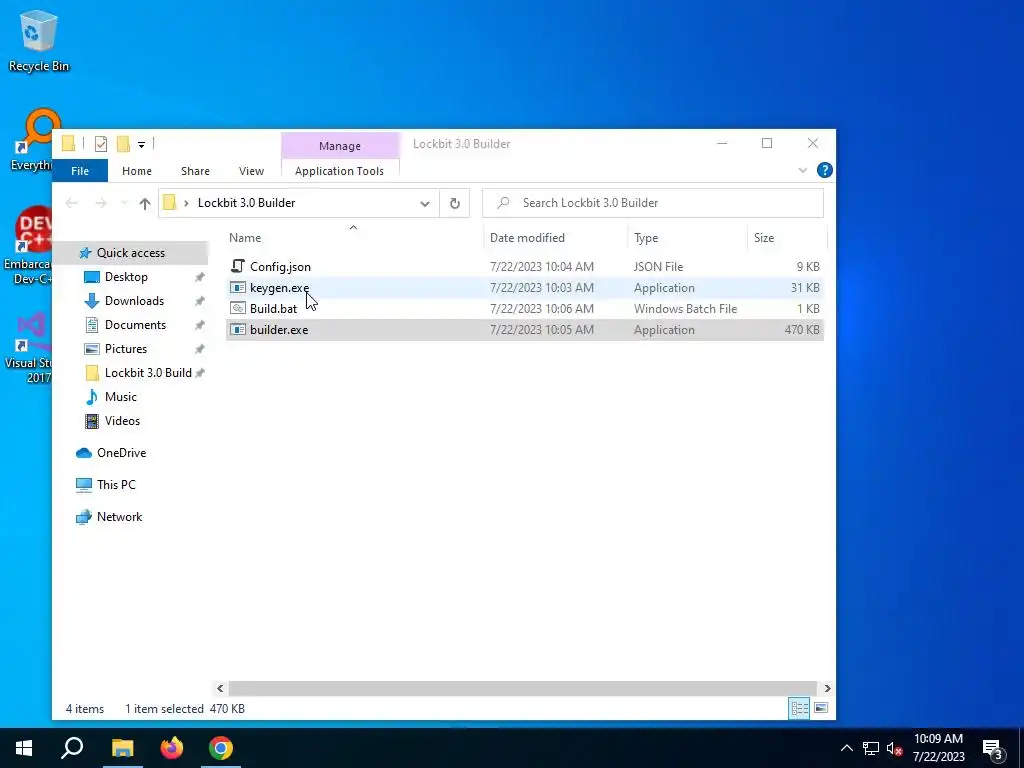Image resolution: width=1024 pixels, height=768 pixels.
Task: Open Firefox from the taskbar
Action: click(172, 748)
